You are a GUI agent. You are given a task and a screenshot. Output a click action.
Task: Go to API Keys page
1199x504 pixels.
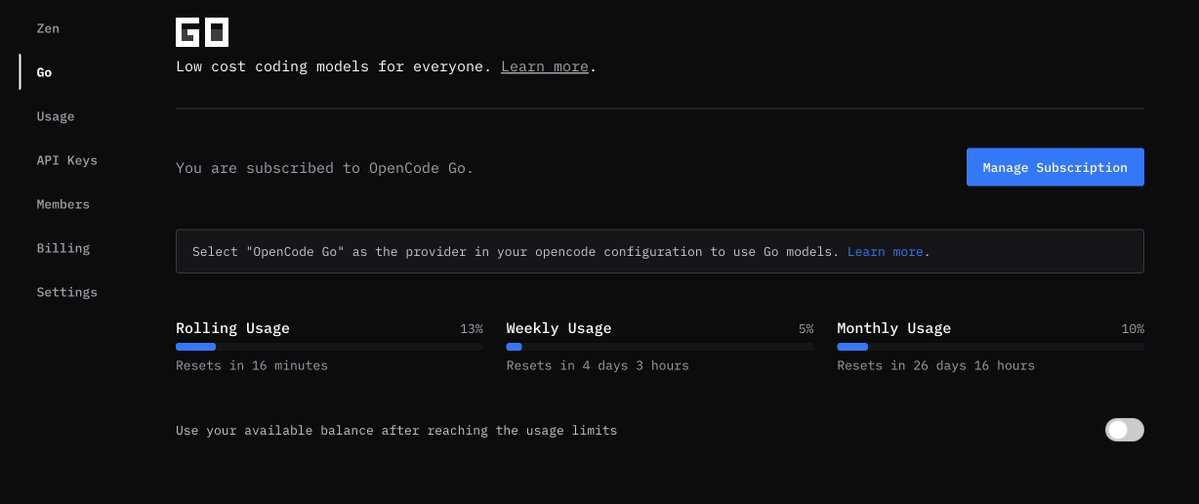(x=67, y=160)
